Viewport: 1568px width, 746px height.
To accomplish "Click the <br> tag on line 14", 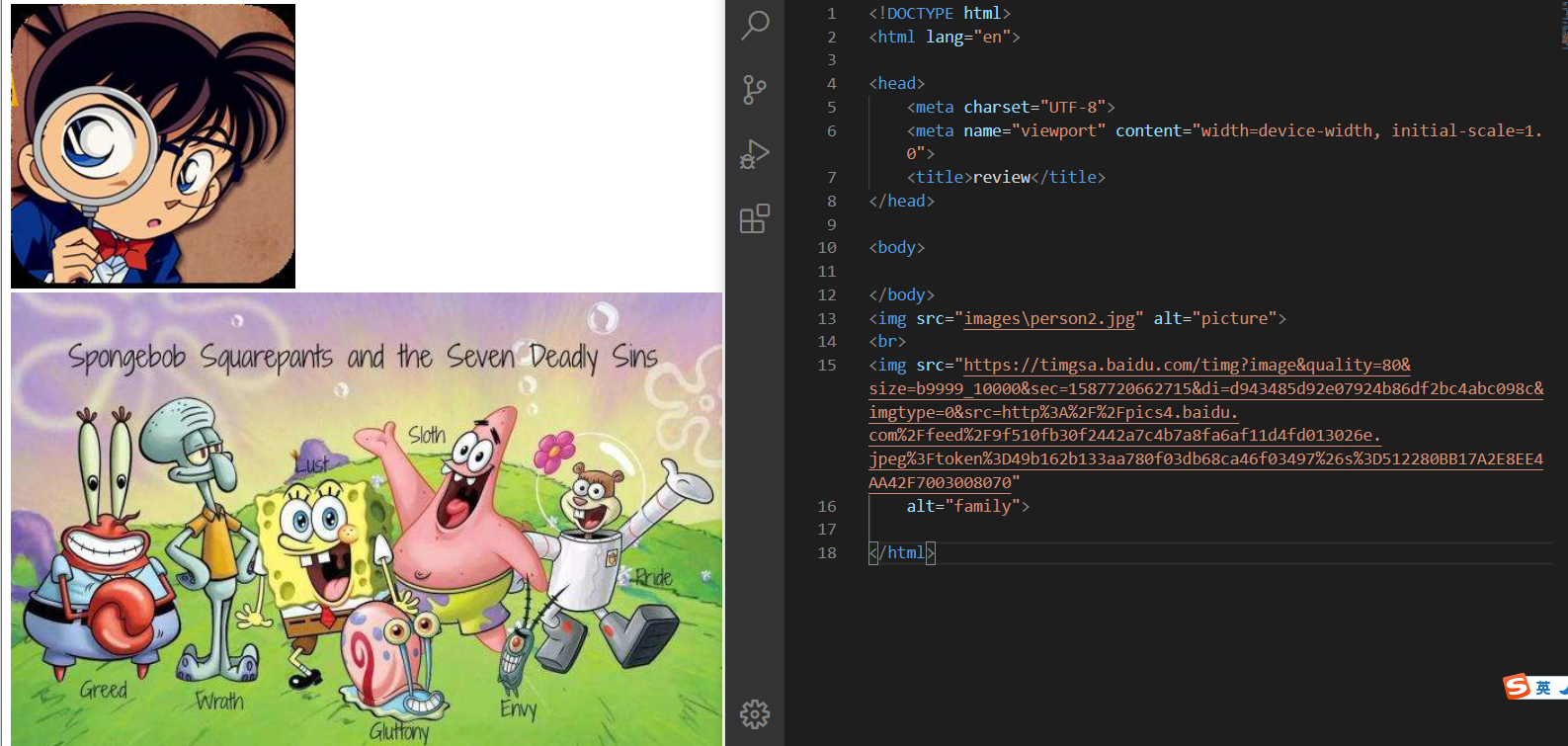I will coord(887,341).
